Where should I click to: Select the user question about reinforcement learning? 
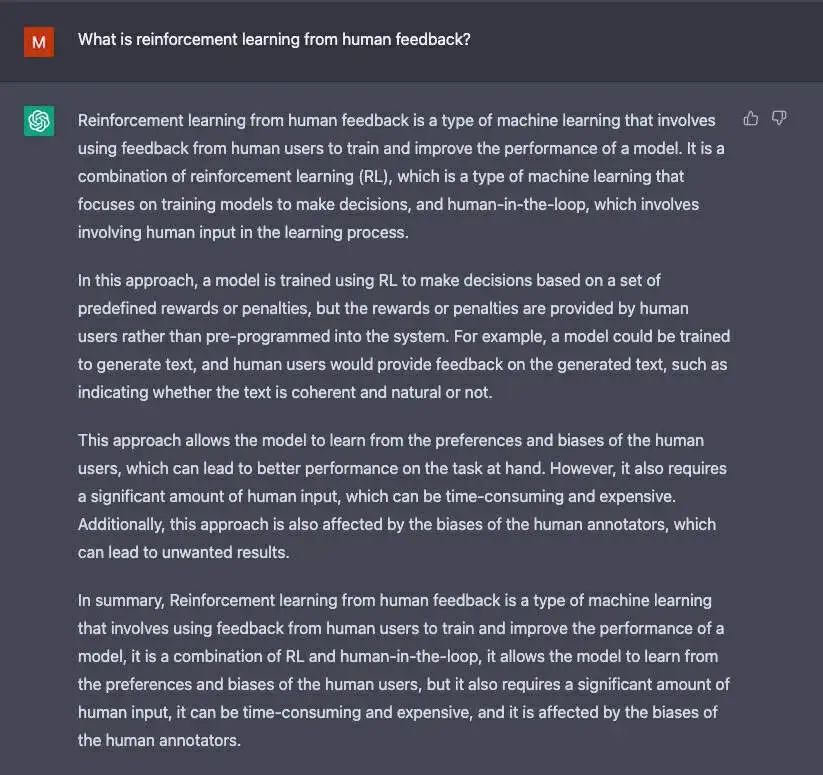(274, 39)
